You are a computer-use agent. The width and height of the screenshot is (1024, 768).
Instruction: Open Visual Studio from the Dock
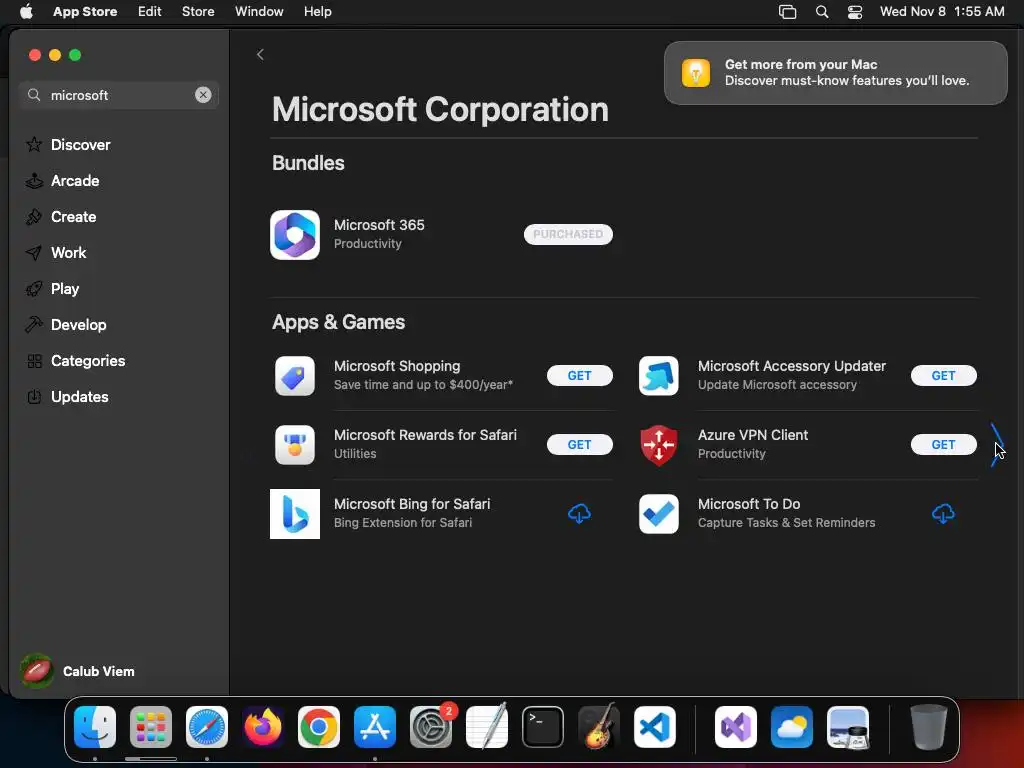tap(736, 727)
